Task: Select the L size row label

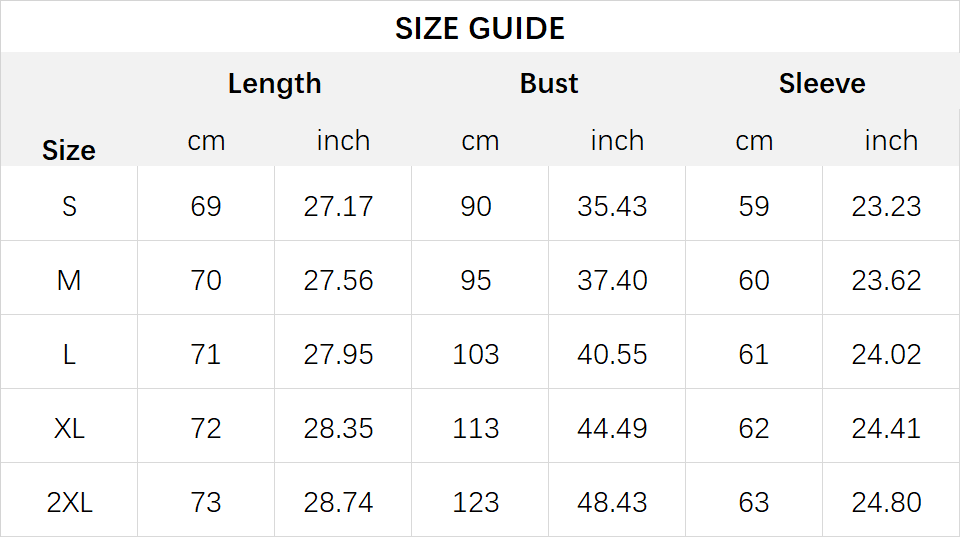Action: [69, 355]
